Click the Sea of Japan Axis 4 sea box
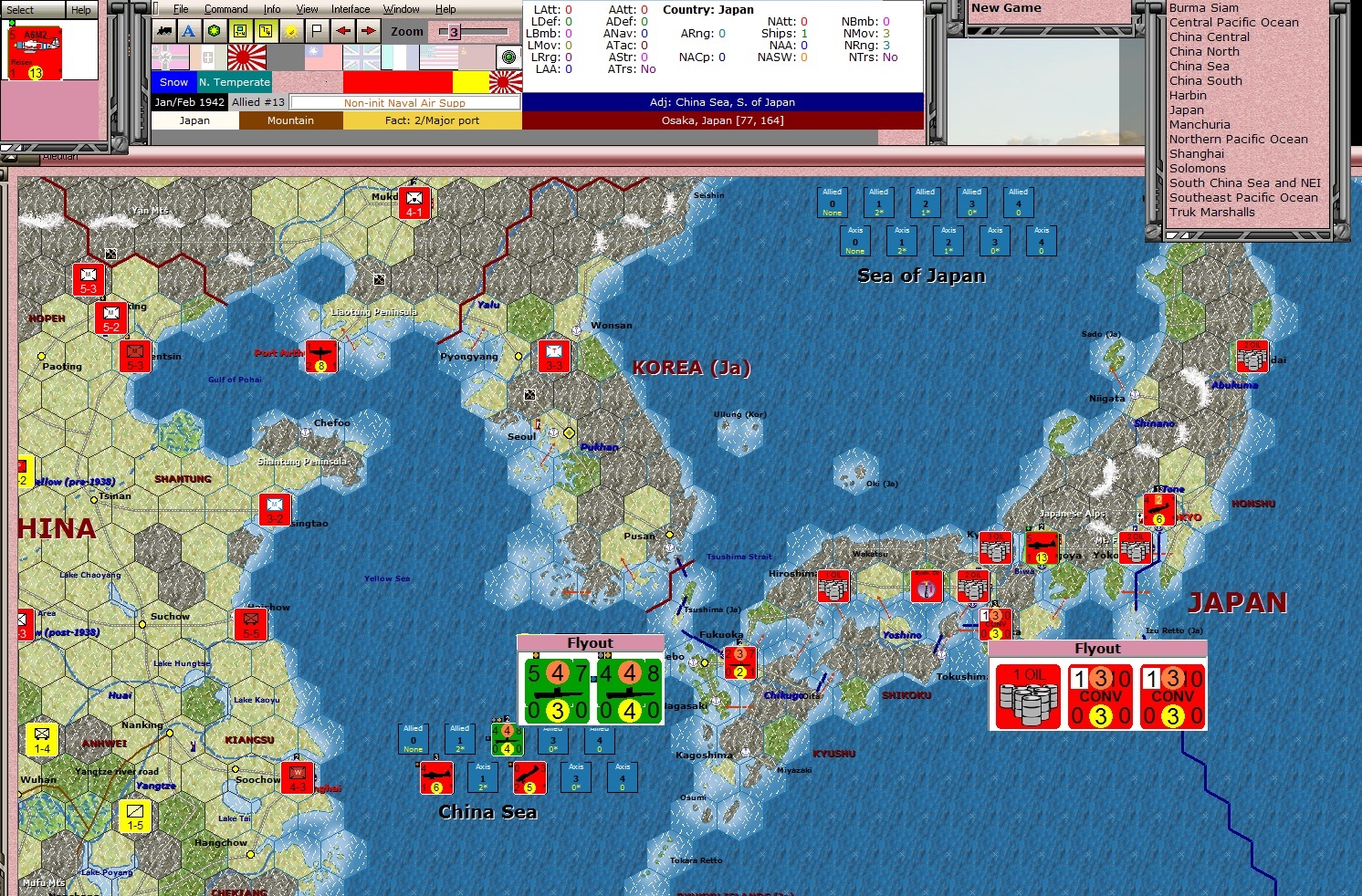This screenshot has height=896, width=1362. coord(1042,240)
